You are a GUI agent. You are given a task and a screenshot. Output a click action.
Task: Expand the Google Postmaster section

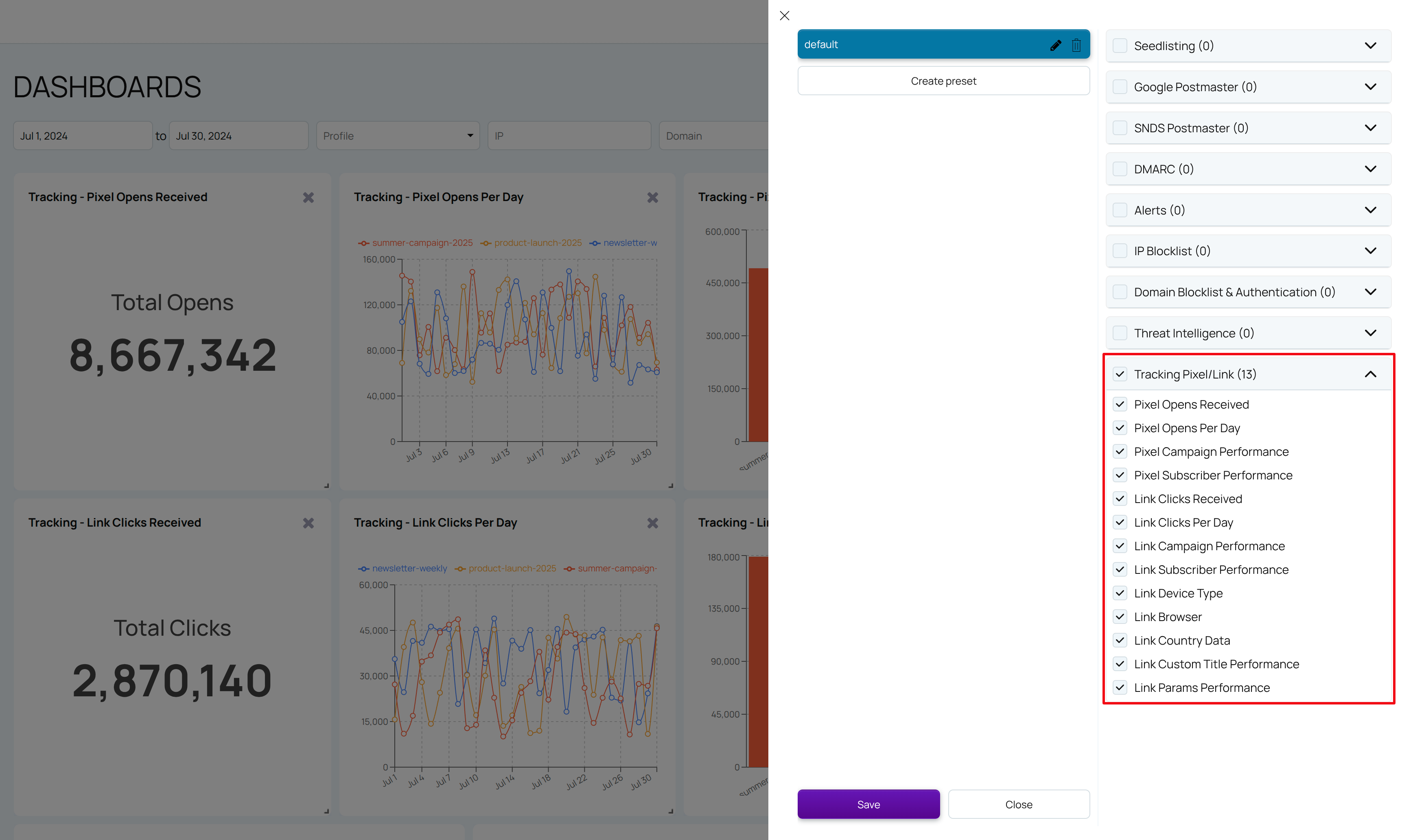[x=1371, y=87]
